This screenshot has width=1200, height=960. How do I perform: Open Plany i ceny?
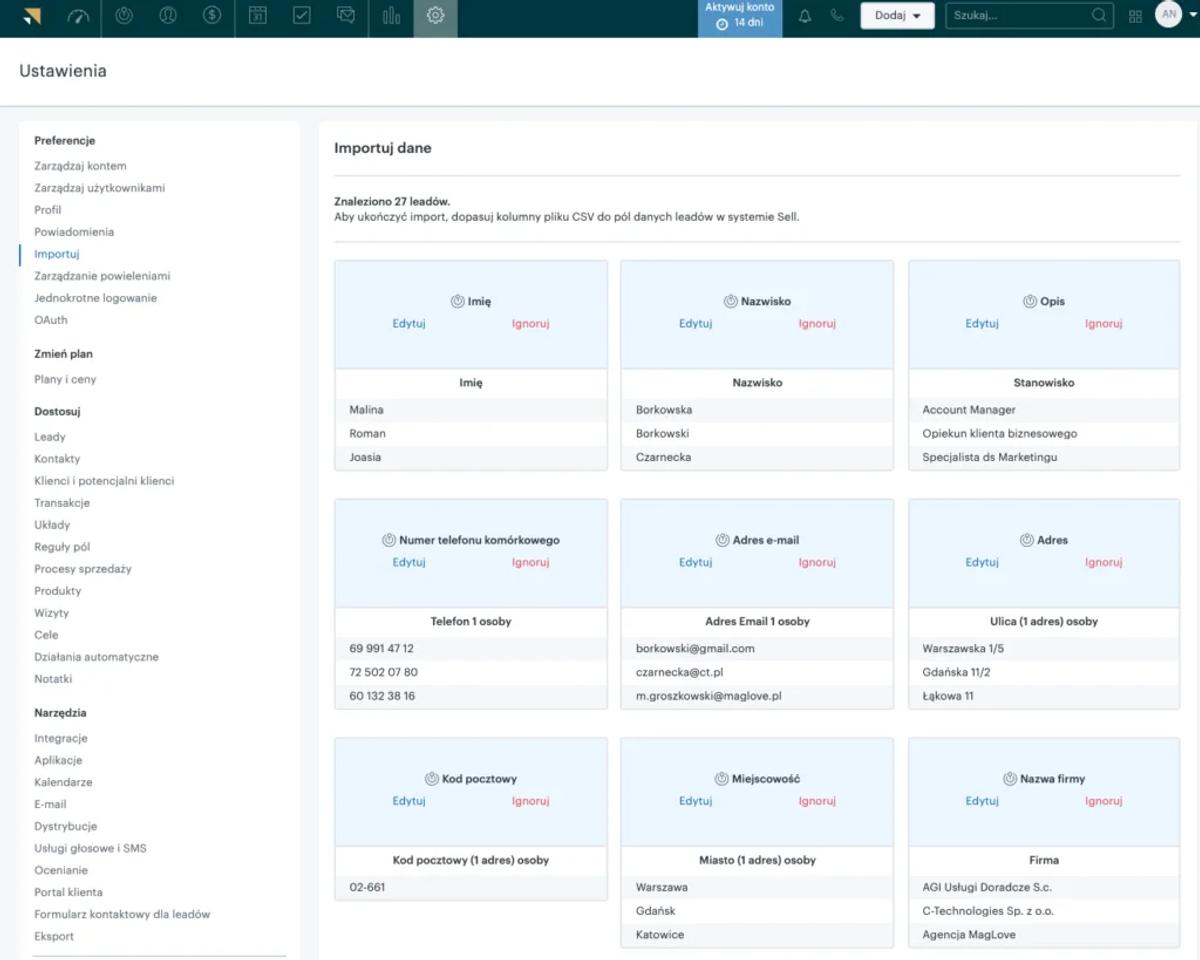(65, 379)
